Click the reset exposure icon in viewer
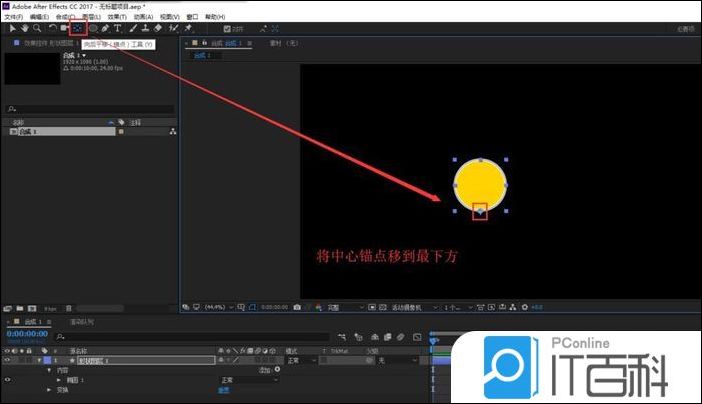702x404 pixels. pos(524,307)
